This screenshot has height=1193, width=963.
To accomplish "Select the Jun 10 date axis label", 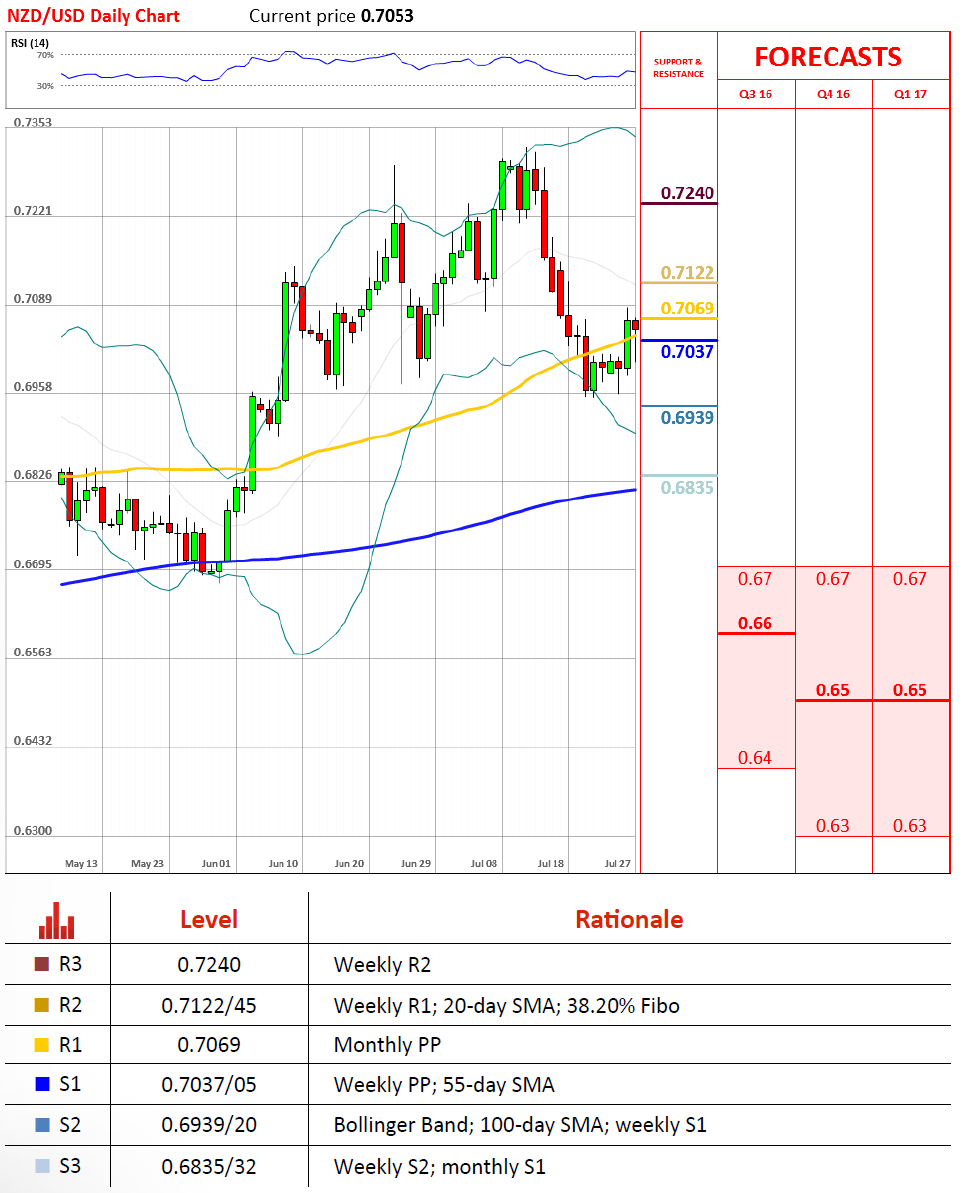I will 284,862.
